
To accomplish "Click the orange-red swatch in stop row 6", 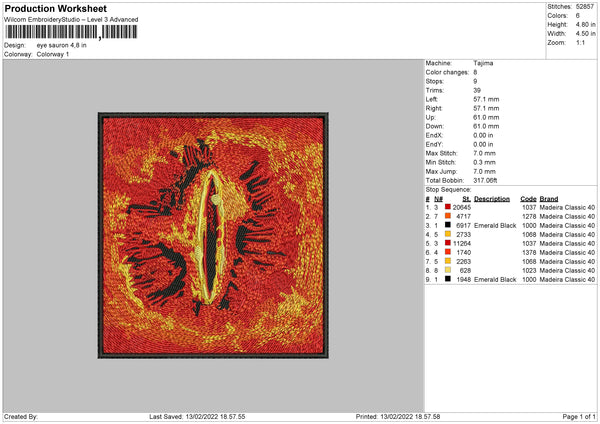I will click(x=448, y=252).
